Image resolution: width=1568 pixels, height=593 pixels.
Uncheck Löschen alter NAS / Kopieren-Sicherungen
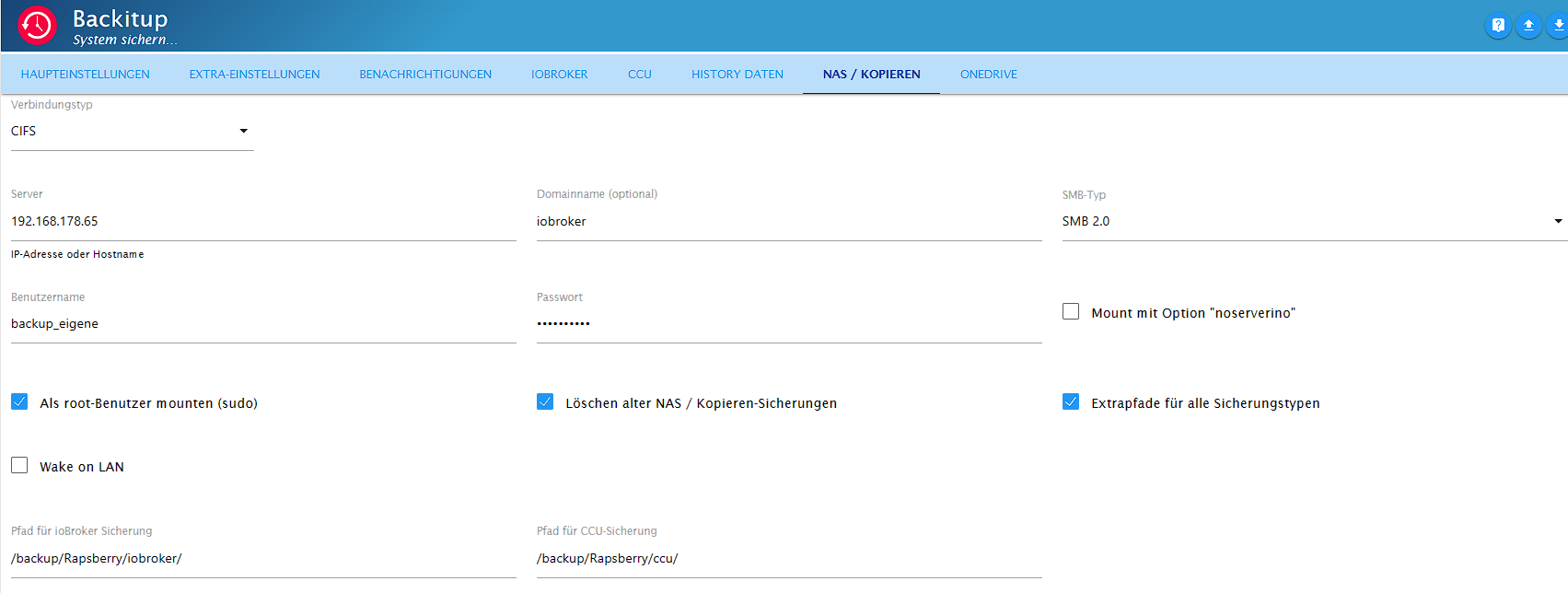(545, 402)
